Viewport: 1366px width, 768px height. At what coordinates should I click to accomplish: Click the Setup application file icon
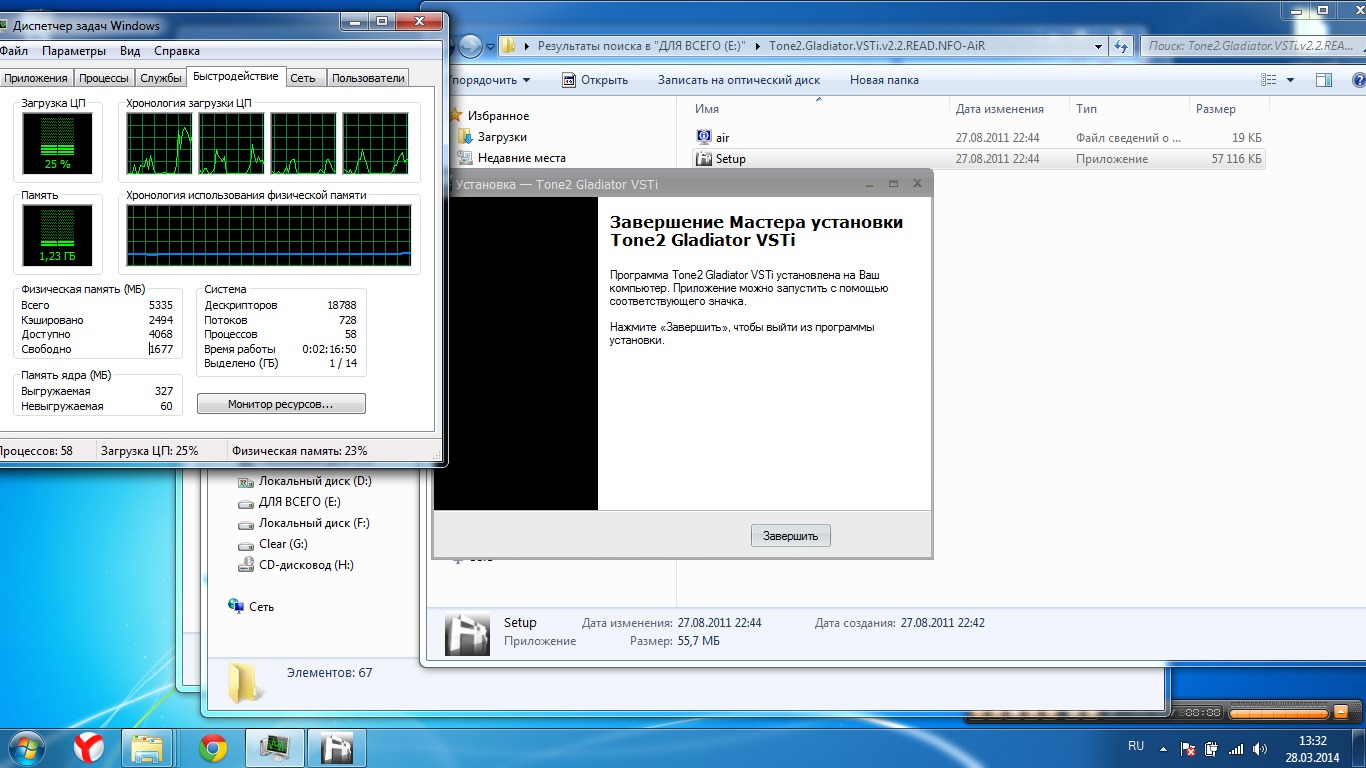click(x=704, y=158)
